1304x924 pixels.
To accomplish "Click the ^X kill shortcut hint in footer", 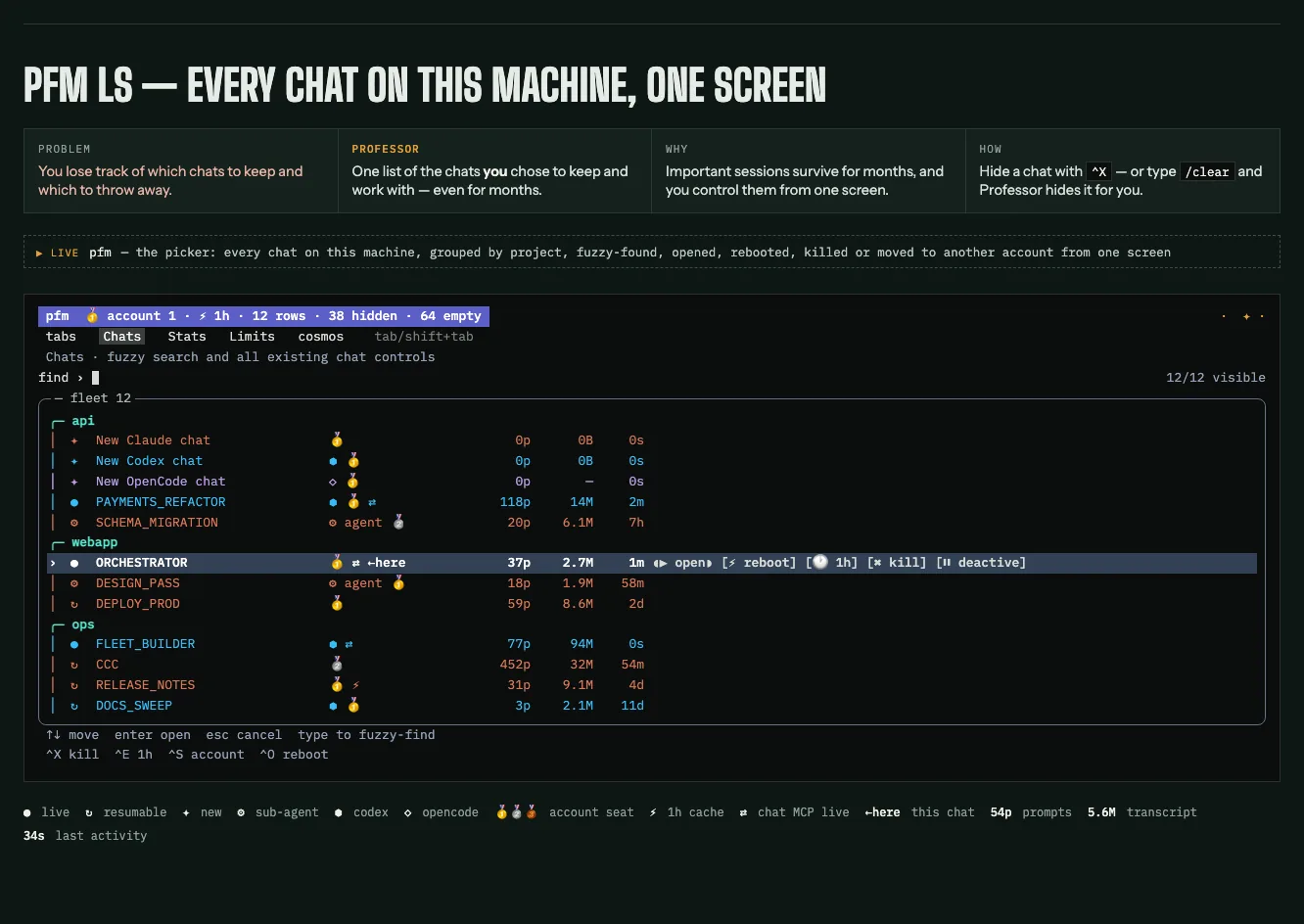I will pos(72,755).
